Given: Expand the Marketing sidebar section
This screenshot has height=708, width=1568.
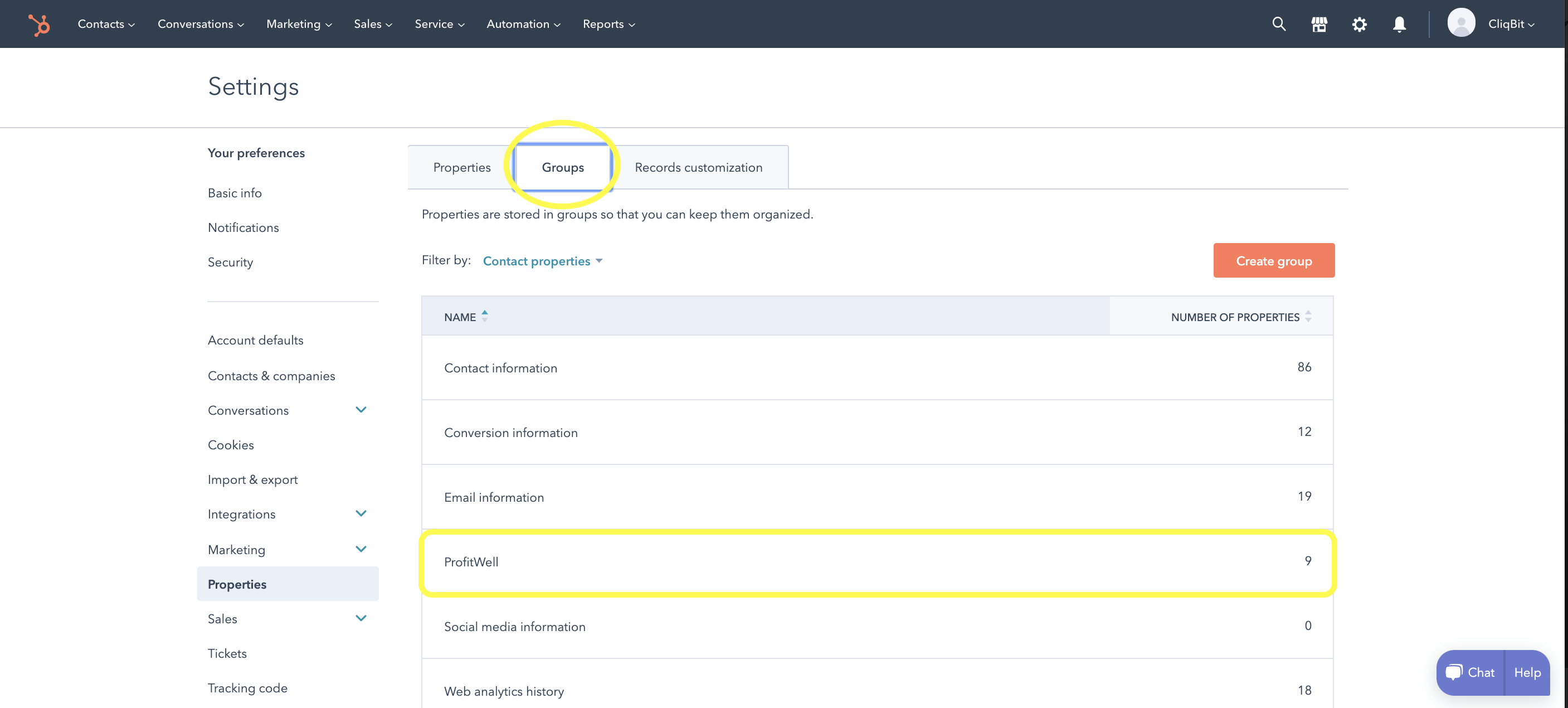Looking at the screenshot, I should 361,549.
